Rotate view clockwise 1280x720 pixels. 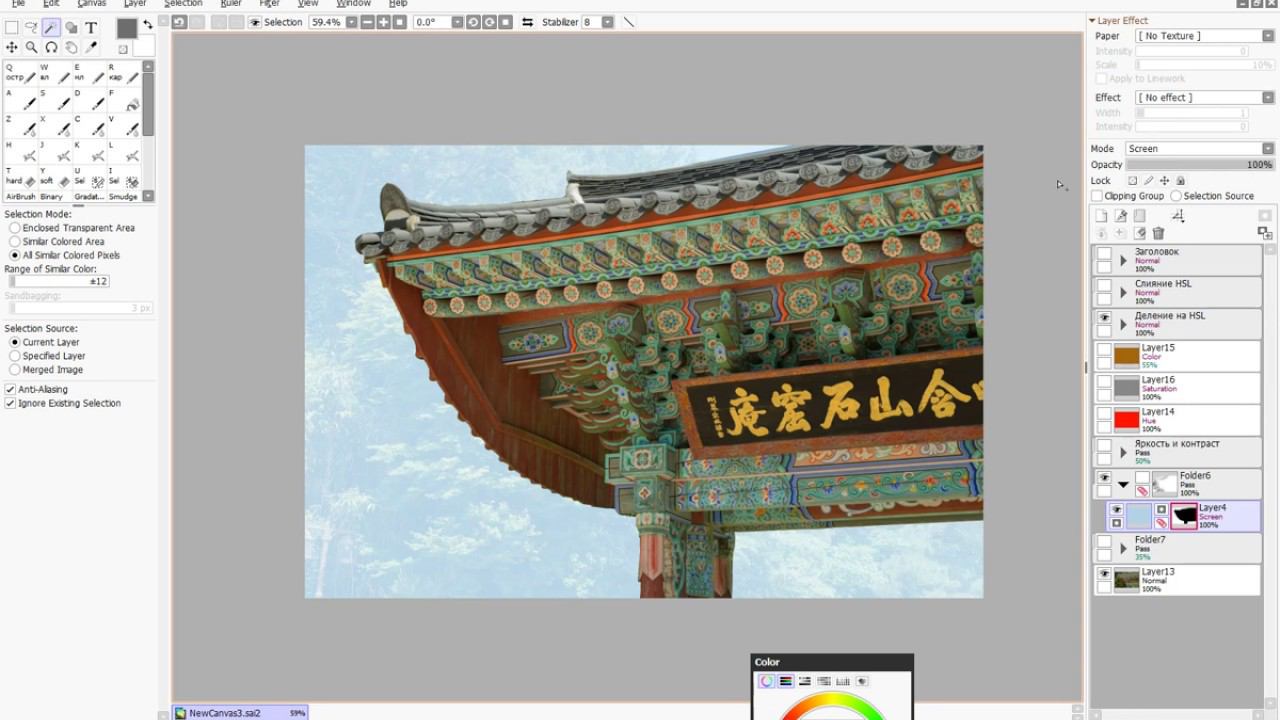490,22
